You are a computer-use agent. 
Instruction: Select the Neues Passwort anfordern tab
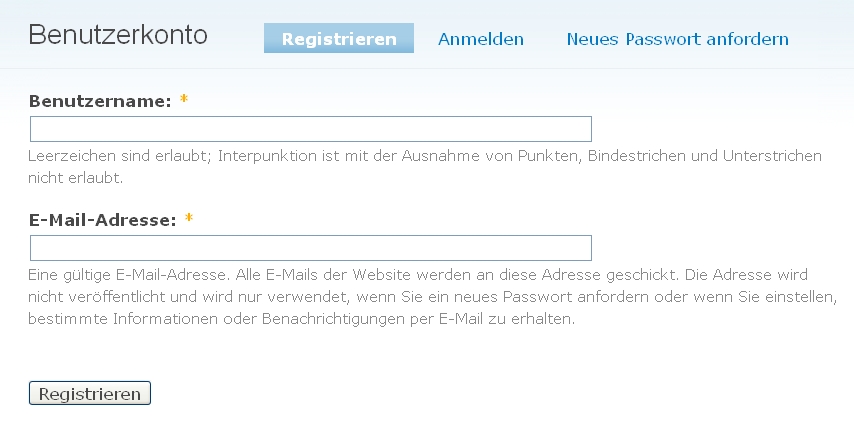(677, 39)
